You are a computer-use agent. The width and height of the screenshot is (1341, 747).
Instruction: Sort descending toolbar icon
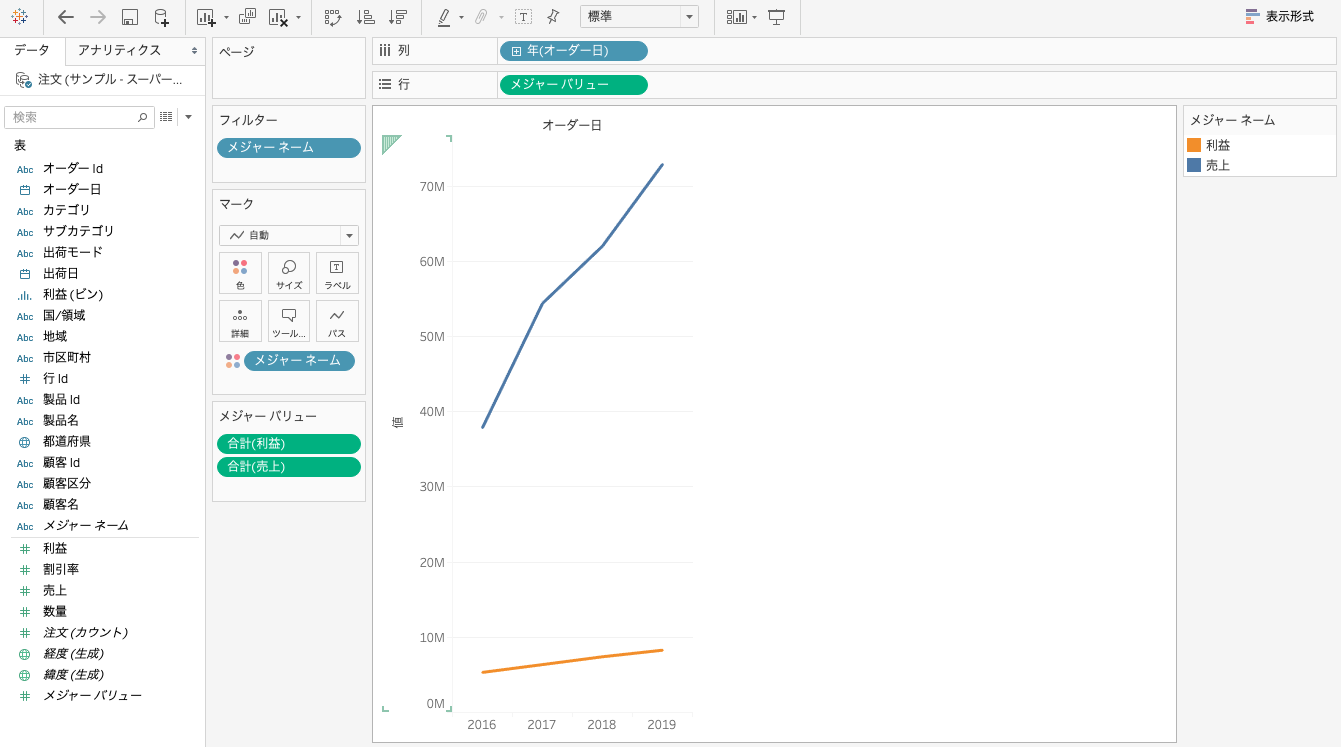click(398, 17)
